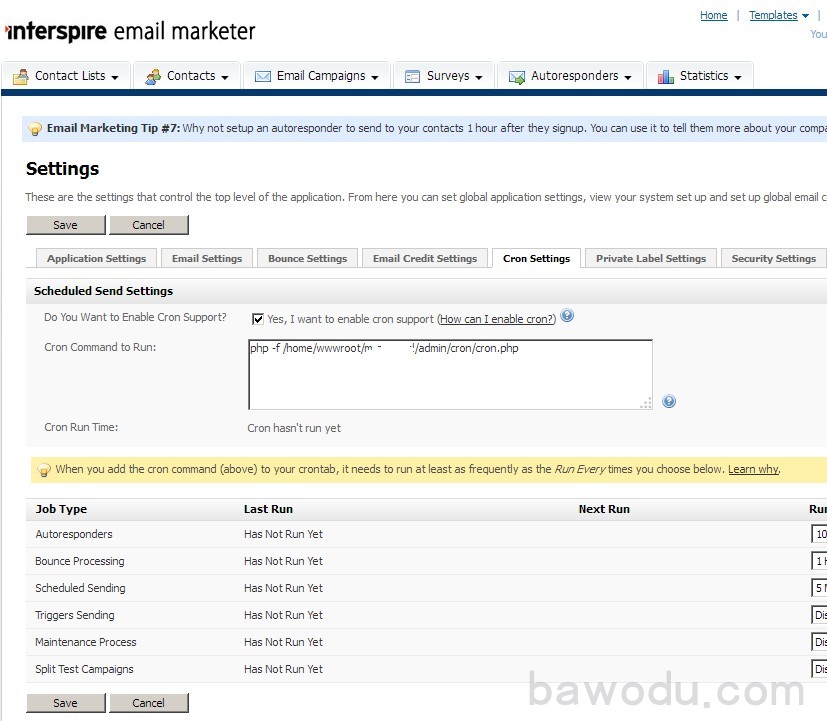The image size is (827, 721).
Task: Click 'Scheduled Sending' job type text
Action: pos(80,588)
